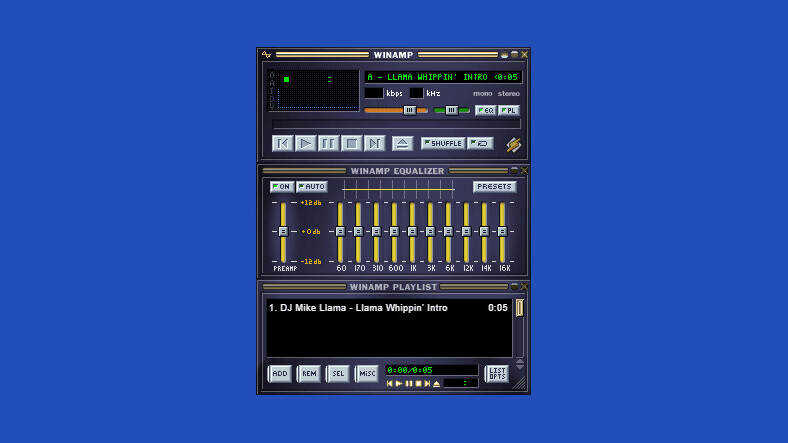This screenshot has height=443, width=788.
Task: Skip to next track button
Action: point(374,143)
